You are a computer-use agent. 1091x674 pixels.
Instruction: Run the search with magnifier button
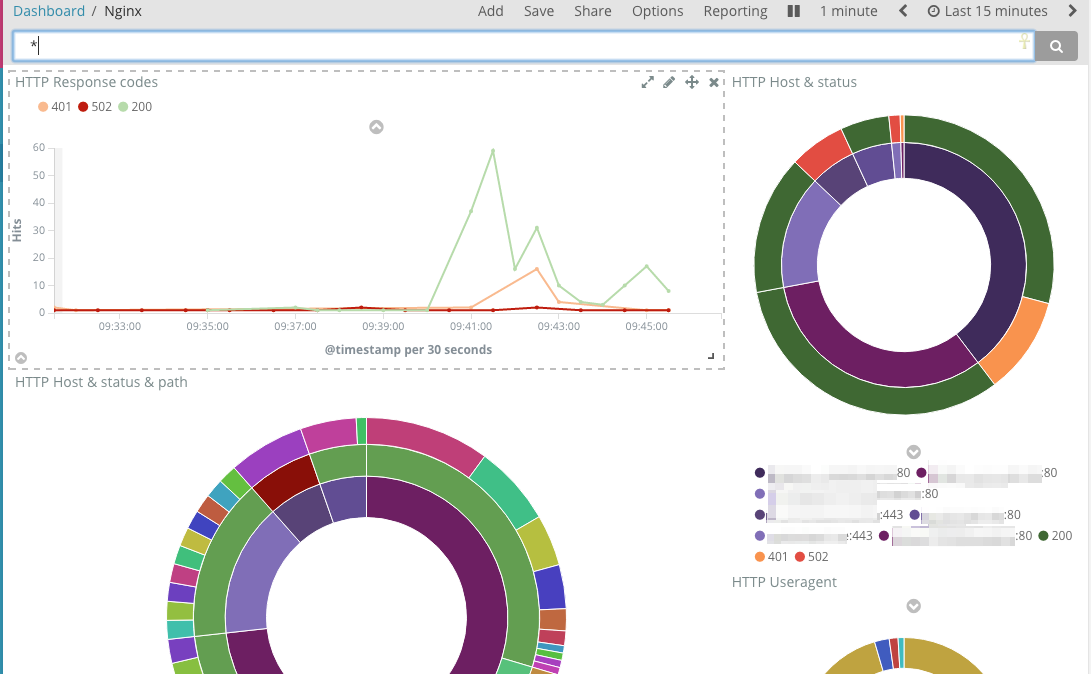pos(1056,47)
